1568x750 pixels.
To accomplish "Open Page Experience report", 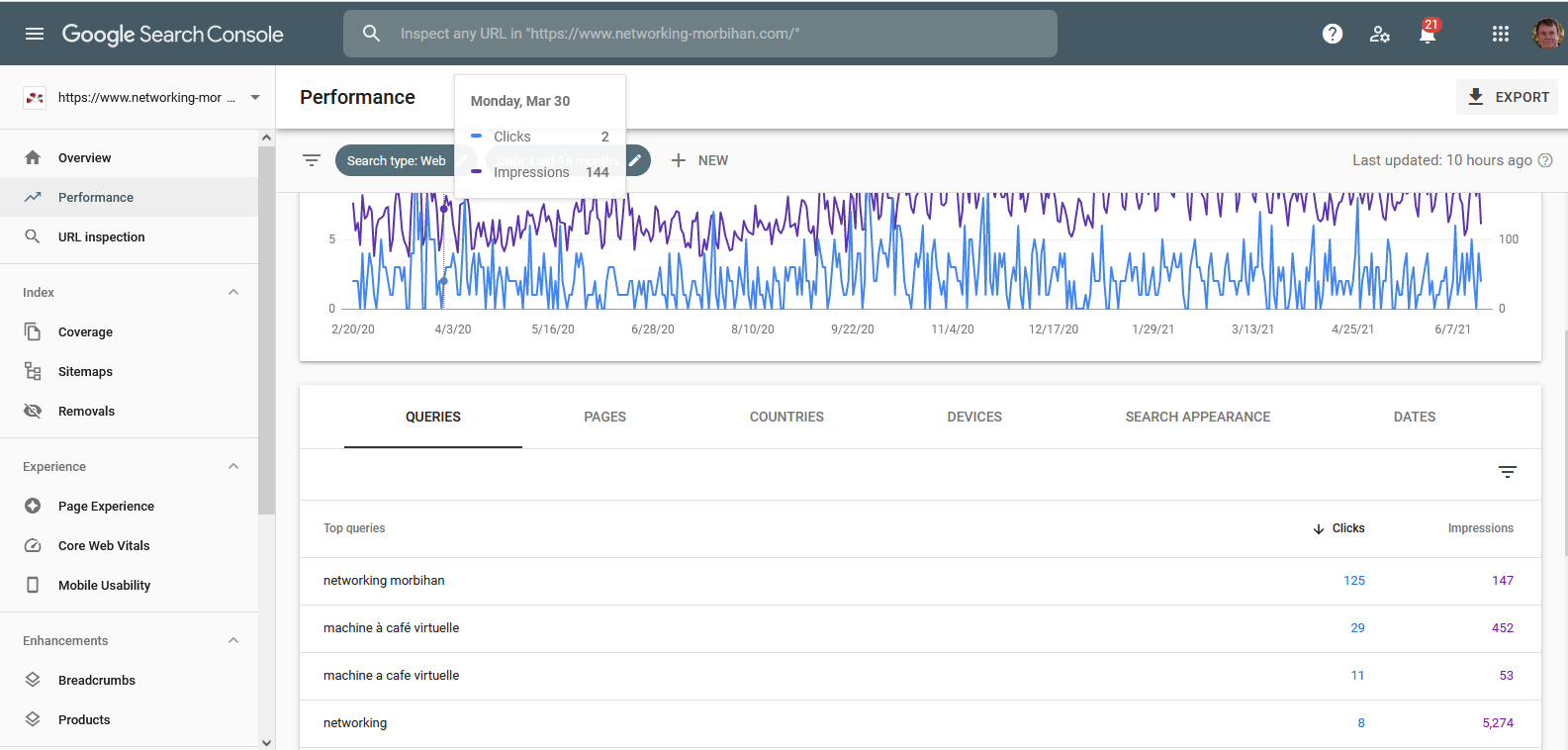I will pos(129,506).
